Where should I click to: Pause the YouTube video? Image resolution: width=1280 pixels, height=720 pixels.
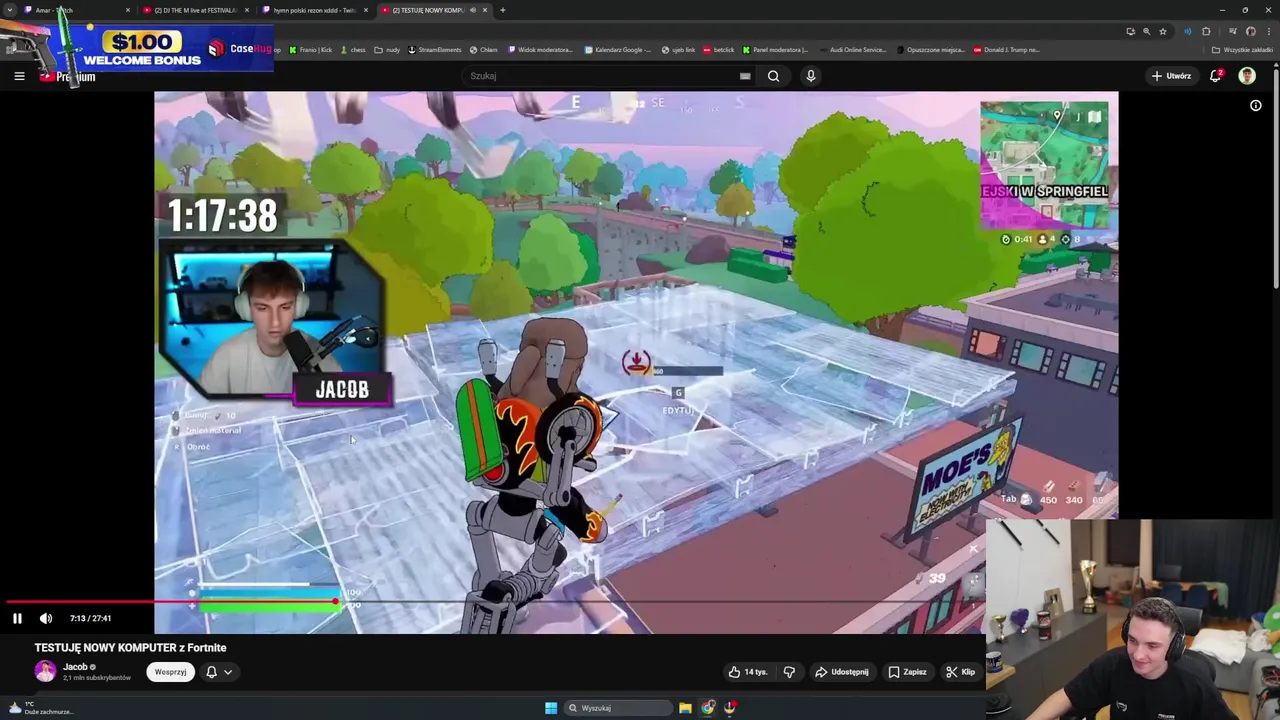17,618
